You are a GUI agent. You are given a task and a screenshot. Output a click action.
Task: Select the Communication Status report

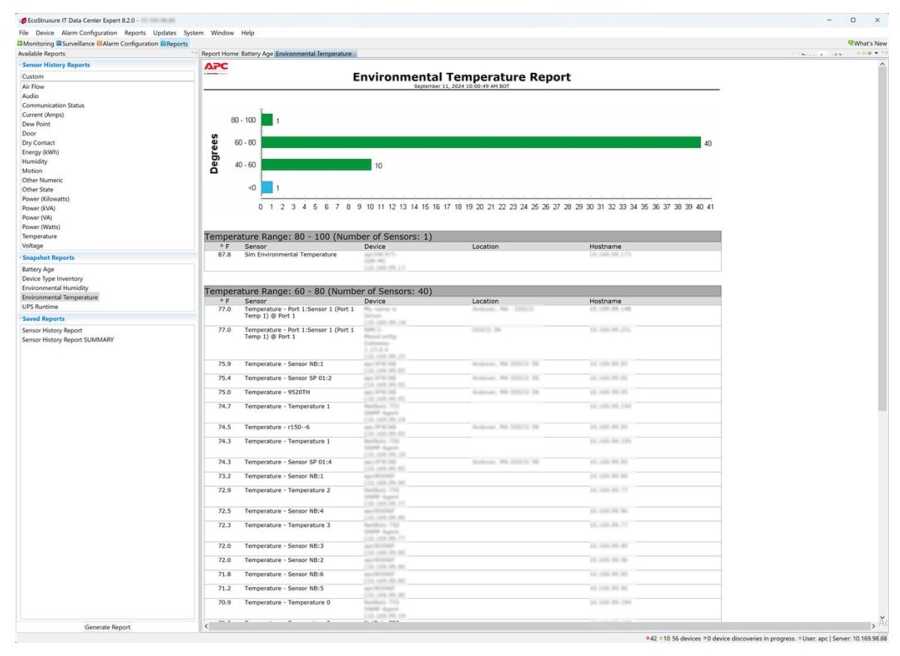tap(53, 106)
